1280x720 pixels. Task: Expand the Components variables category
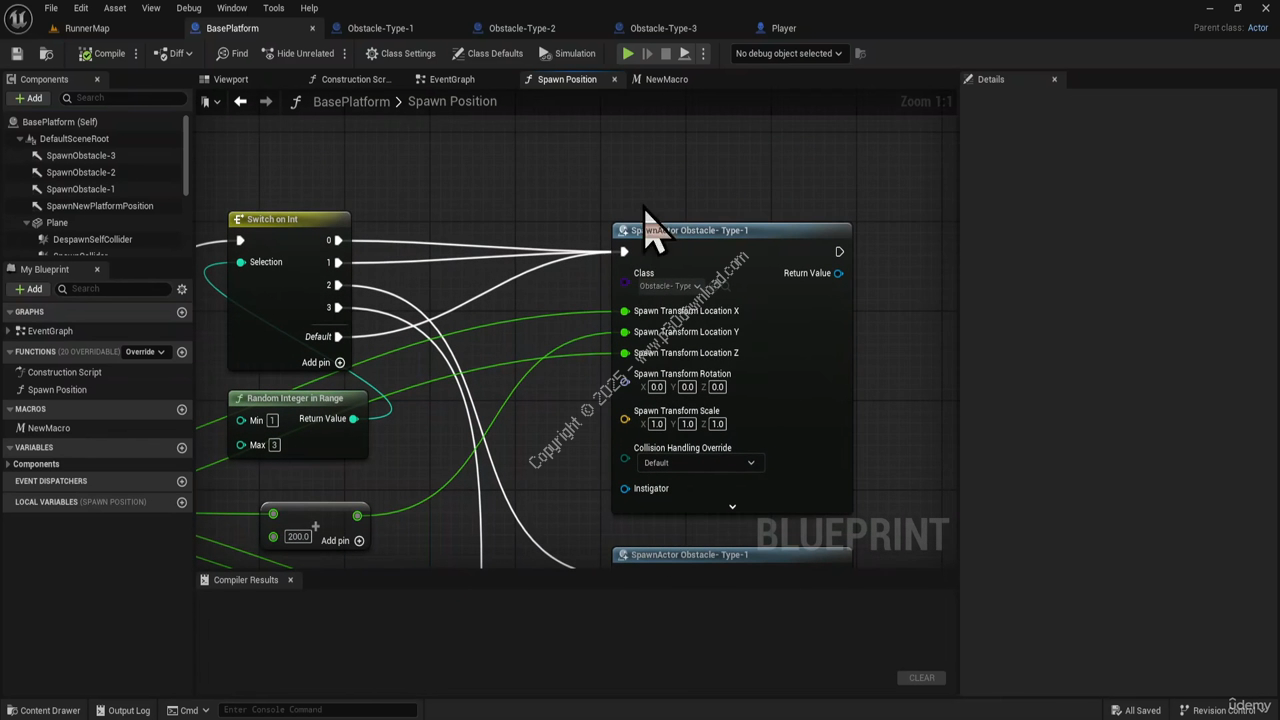point(9,464)
